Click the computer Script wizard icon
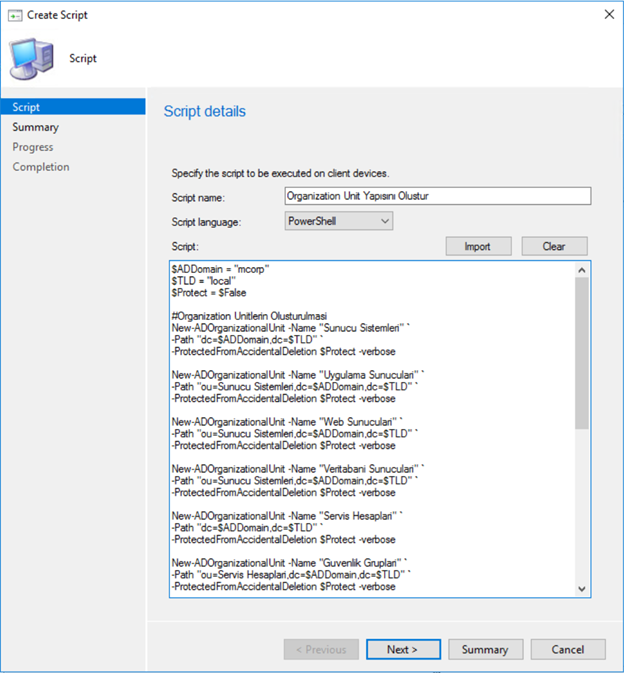The image size is (624, 673). point(32,59)
